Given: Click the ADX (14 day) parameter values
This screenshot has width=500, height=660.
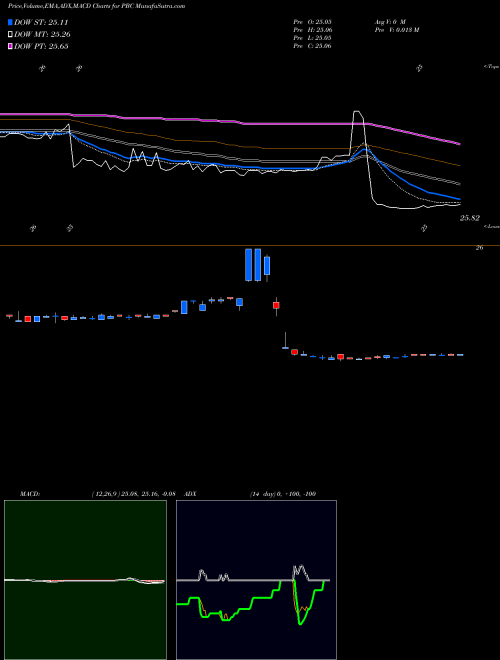Looking at the screenshot, I should point(283,494).
